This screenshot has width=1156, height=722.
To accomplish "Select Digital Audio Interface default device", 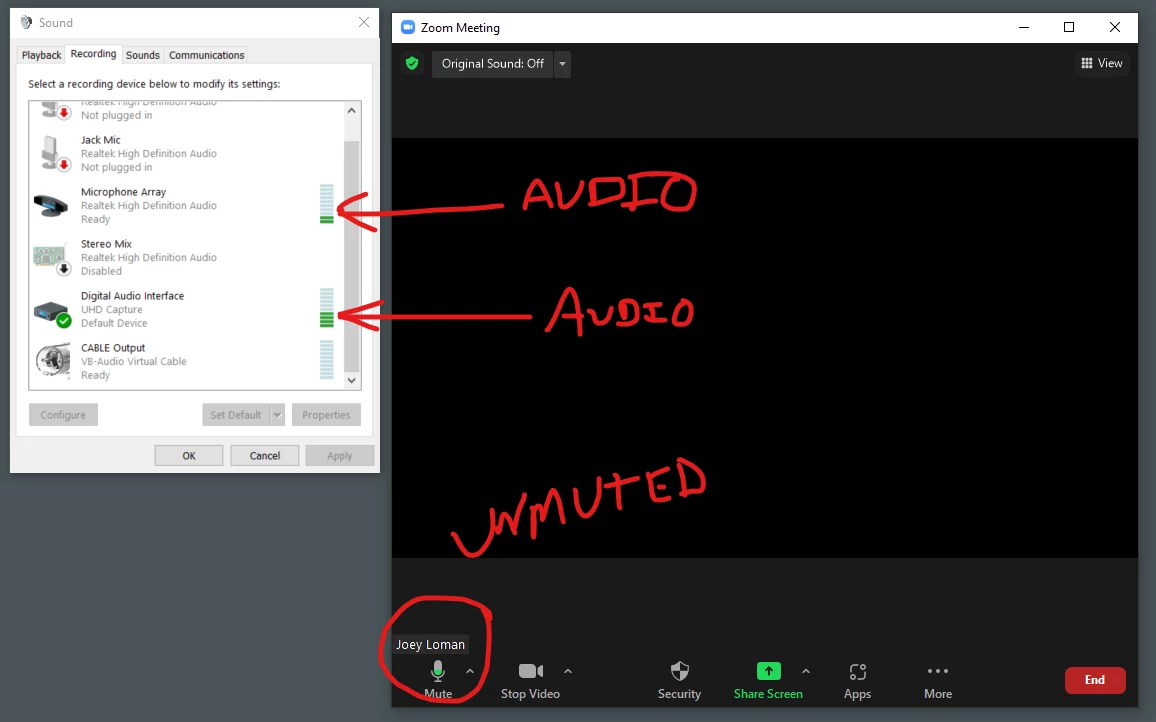I will (186, 309).
